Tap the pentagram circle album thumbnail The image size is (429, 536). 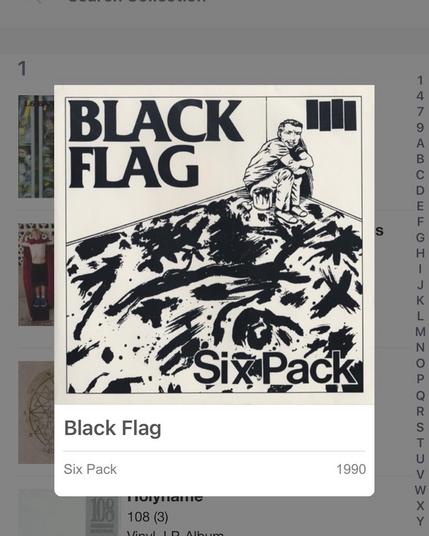[x=36, y=412]
